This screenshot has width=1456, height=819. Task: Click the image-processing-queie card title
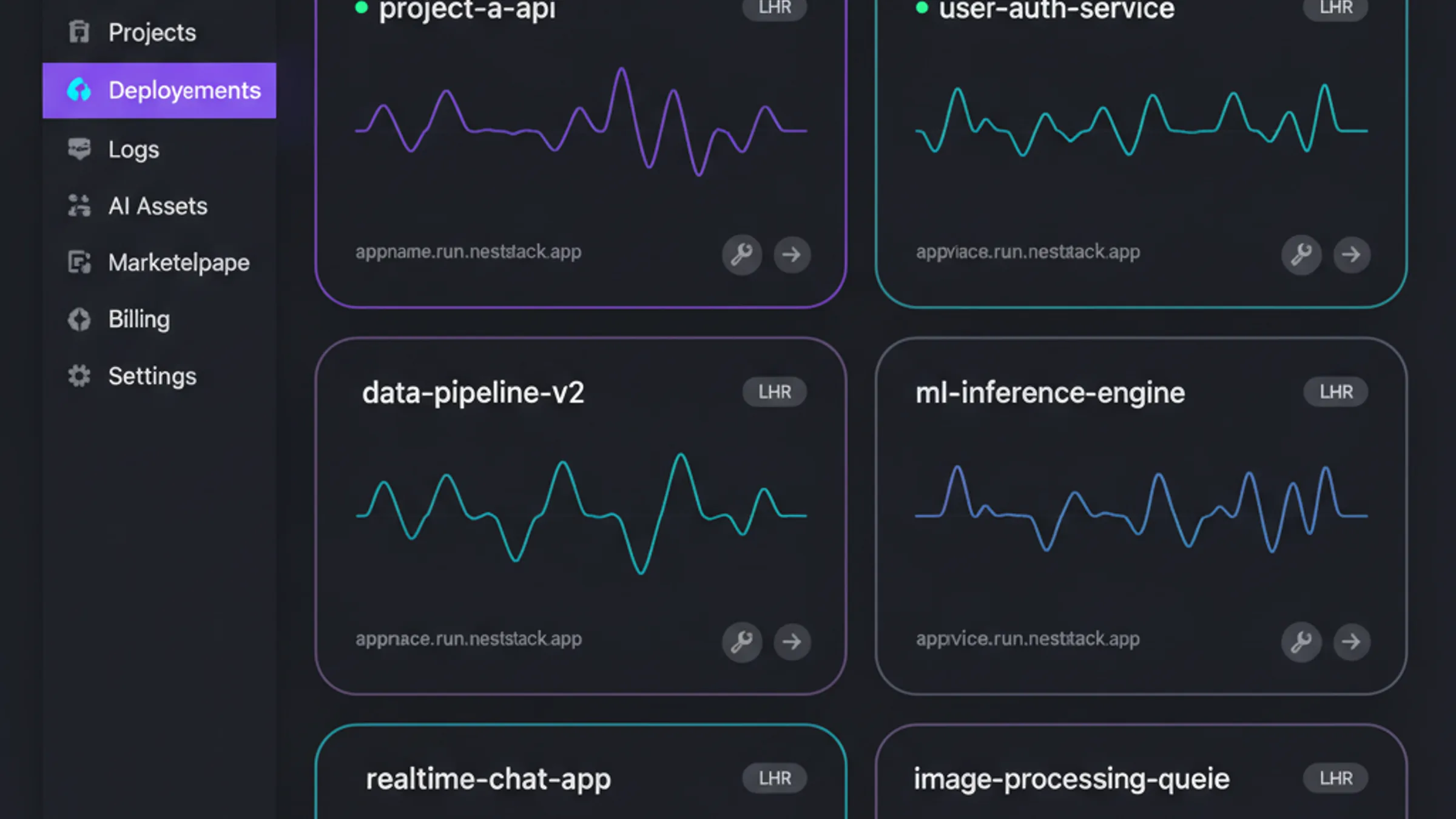pyautogui.click(x=1072, y=780)
